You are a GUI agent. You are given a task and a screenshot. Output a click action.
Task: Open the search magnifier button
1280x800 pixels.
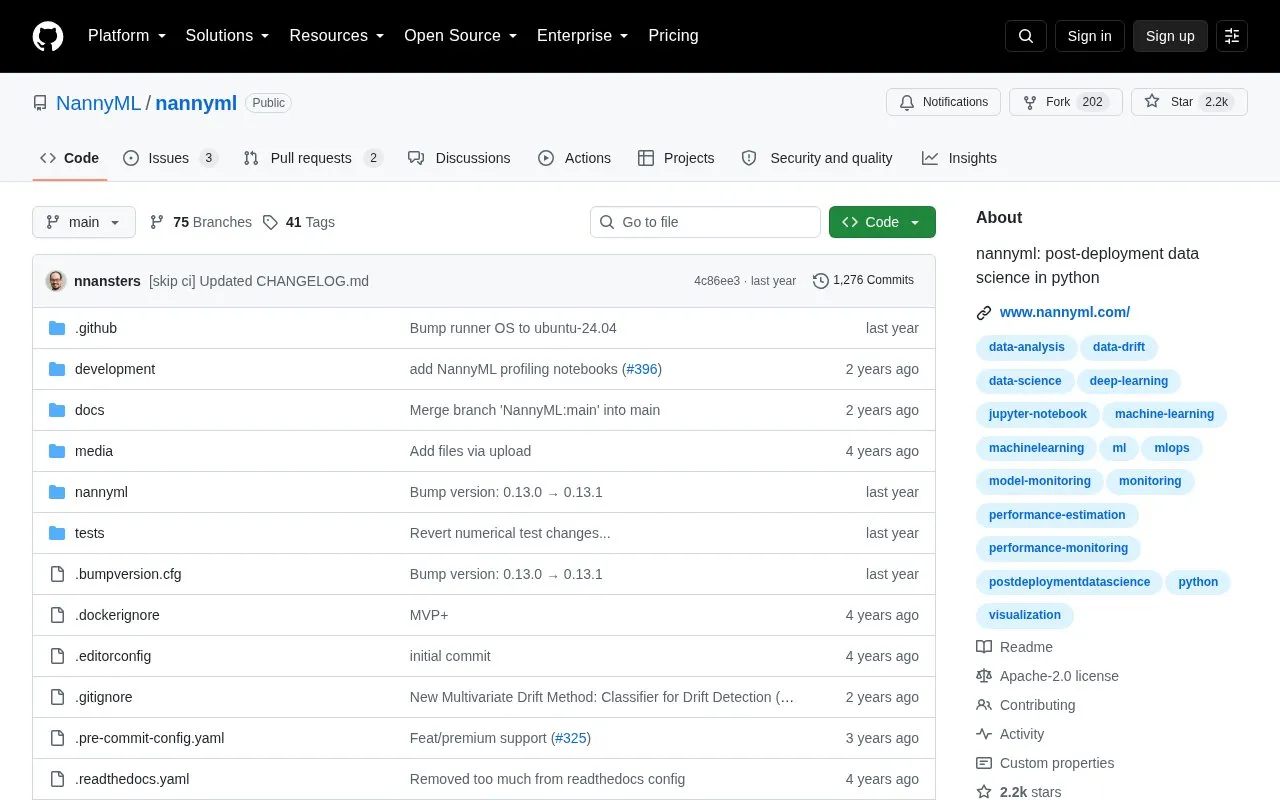[1026, 36]
